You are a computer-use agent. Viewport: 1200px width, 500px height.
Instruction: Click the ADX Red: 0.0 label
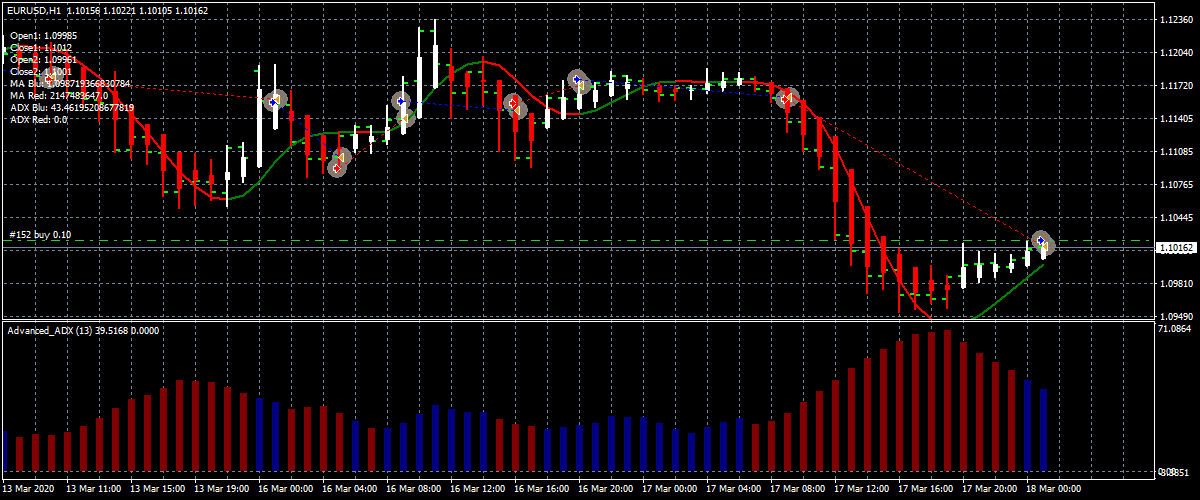pyautogui.click(x=39, y=119)
